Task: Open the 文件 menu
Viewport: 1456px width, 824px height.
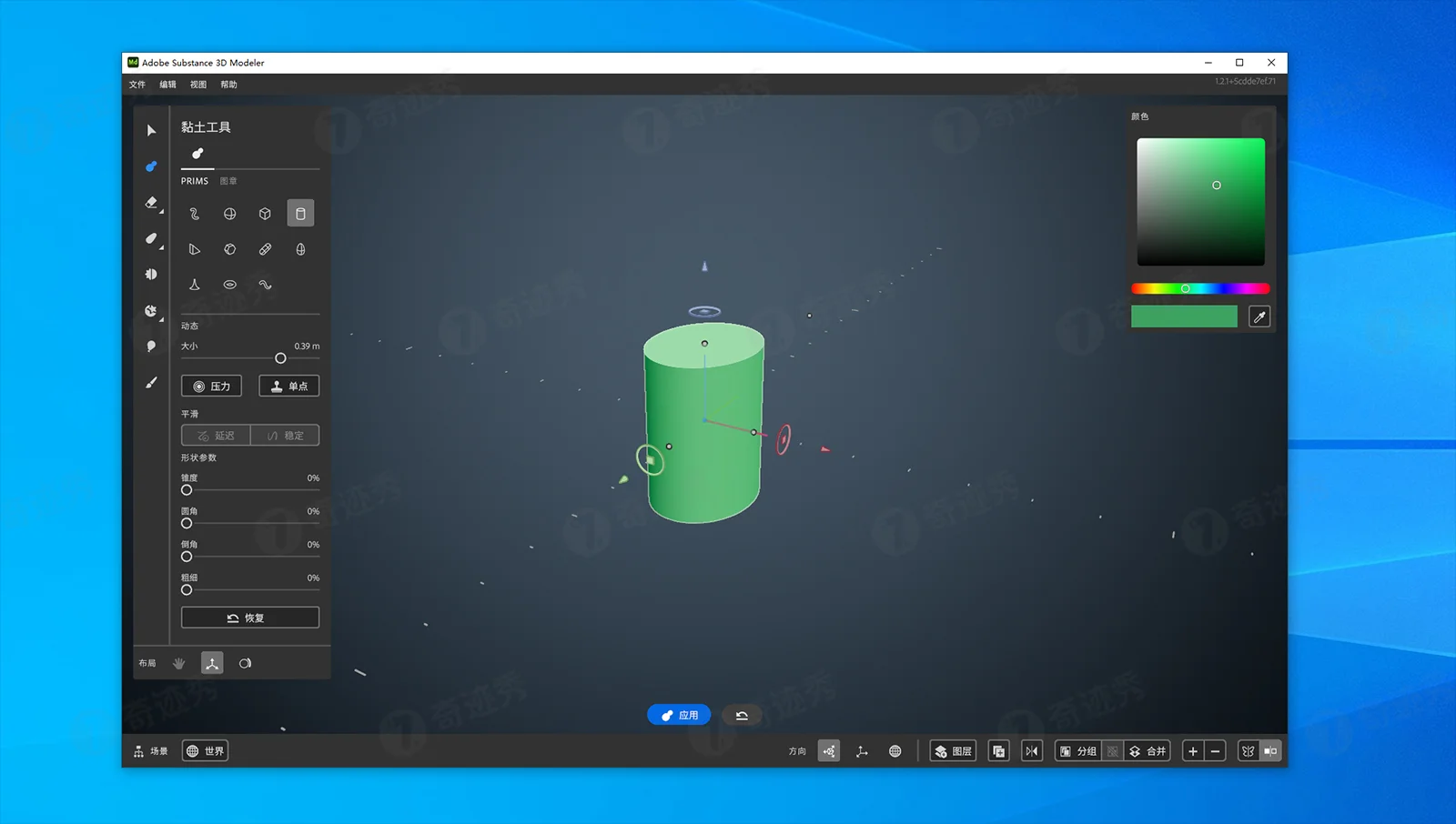Action: 137,85
